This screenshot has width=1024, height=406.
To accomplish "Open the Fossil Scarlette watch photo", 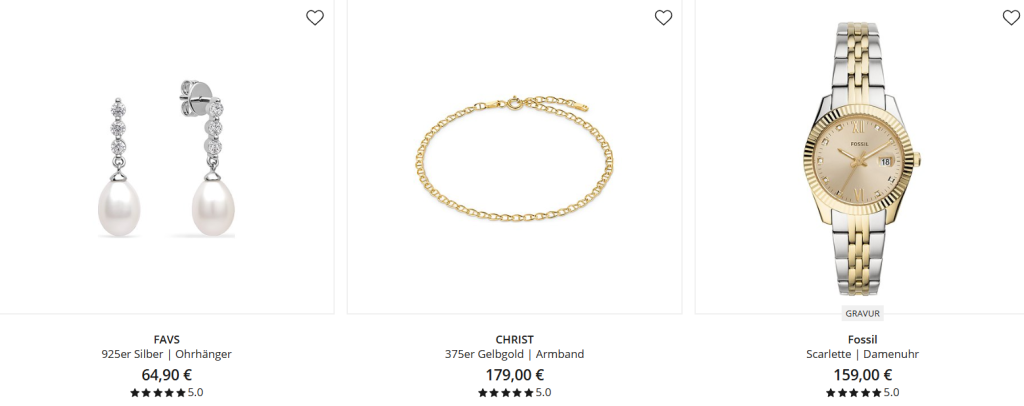I will pyautogui.click(x=862, y=157).
